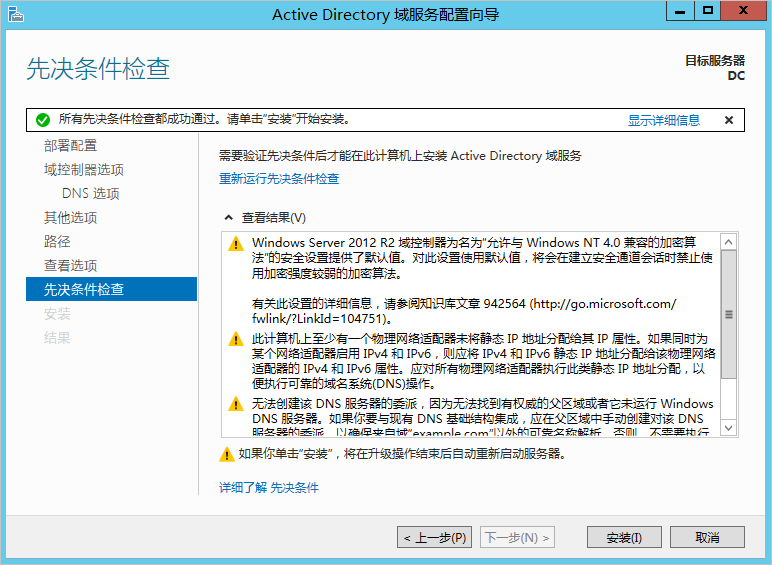Click the greyed-out 下一步(N) button
The image size is (772, 565).
point(517,537)
